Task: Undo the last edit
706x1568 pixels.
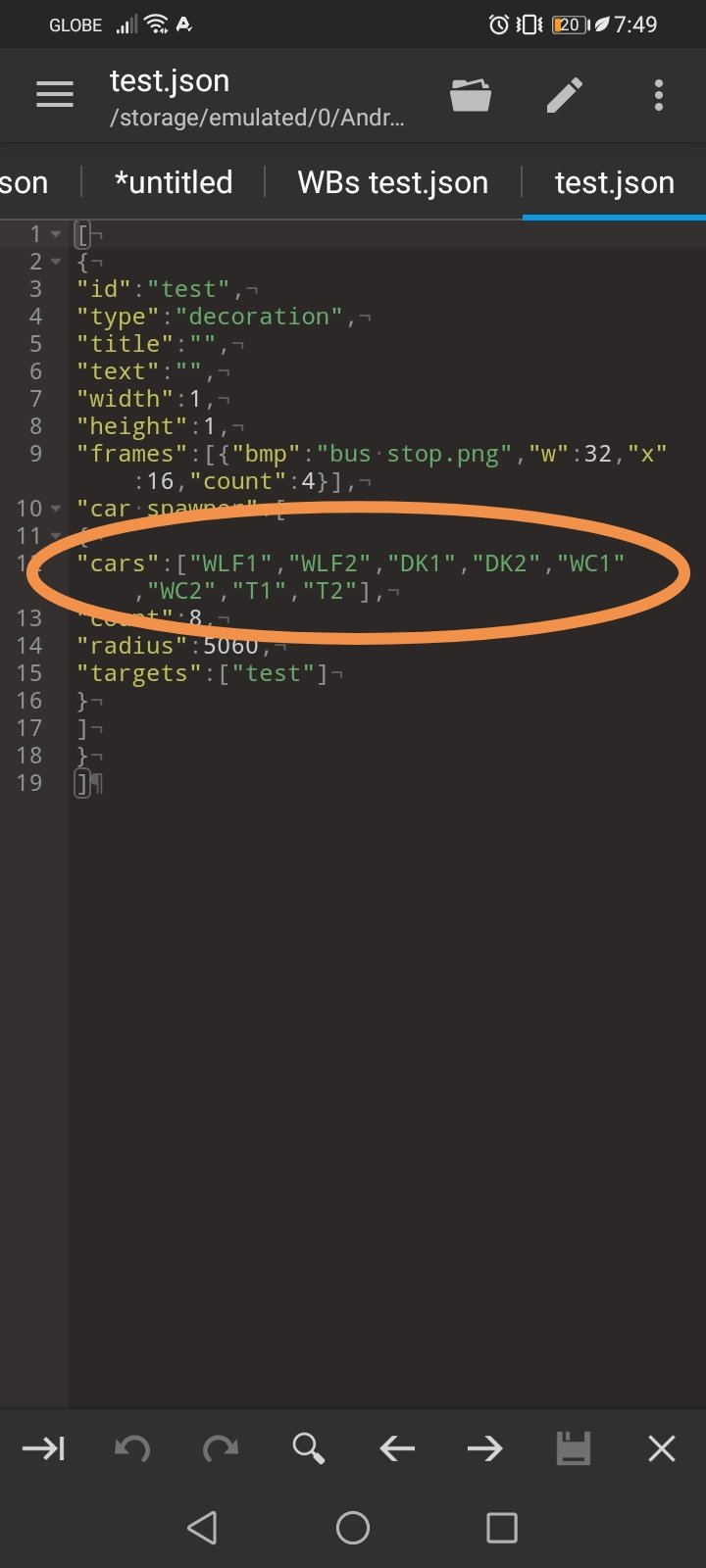Action: [132, 1448]
